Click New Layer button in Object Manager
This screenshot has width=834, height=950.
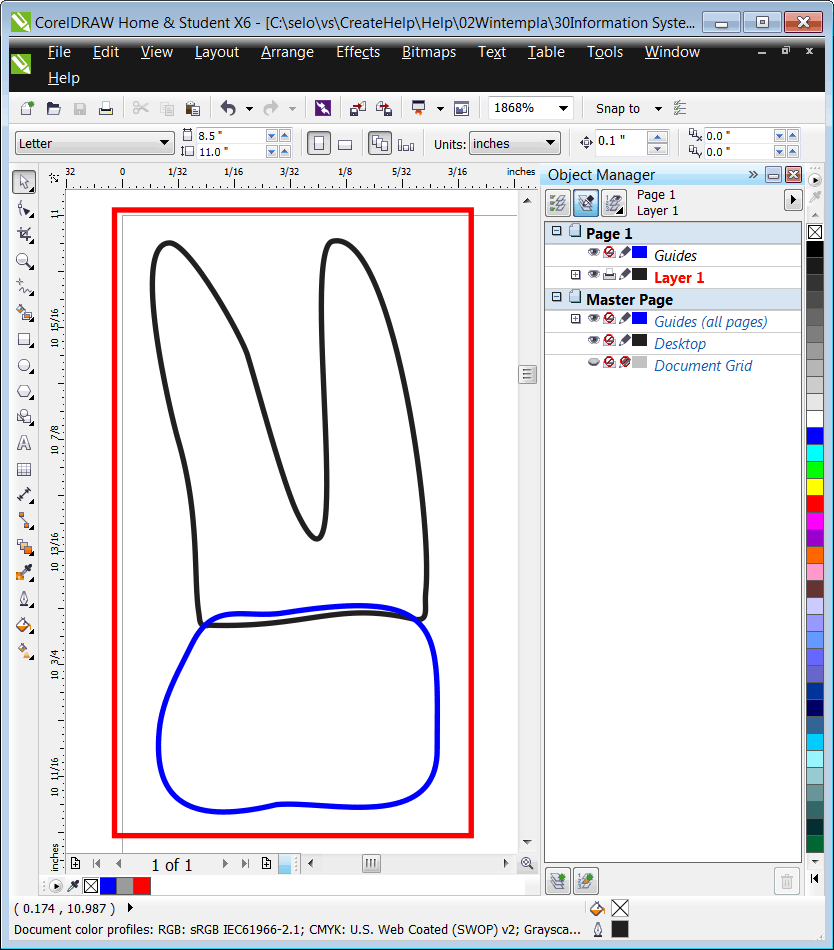pyautogui.click(x=558, y=881)
